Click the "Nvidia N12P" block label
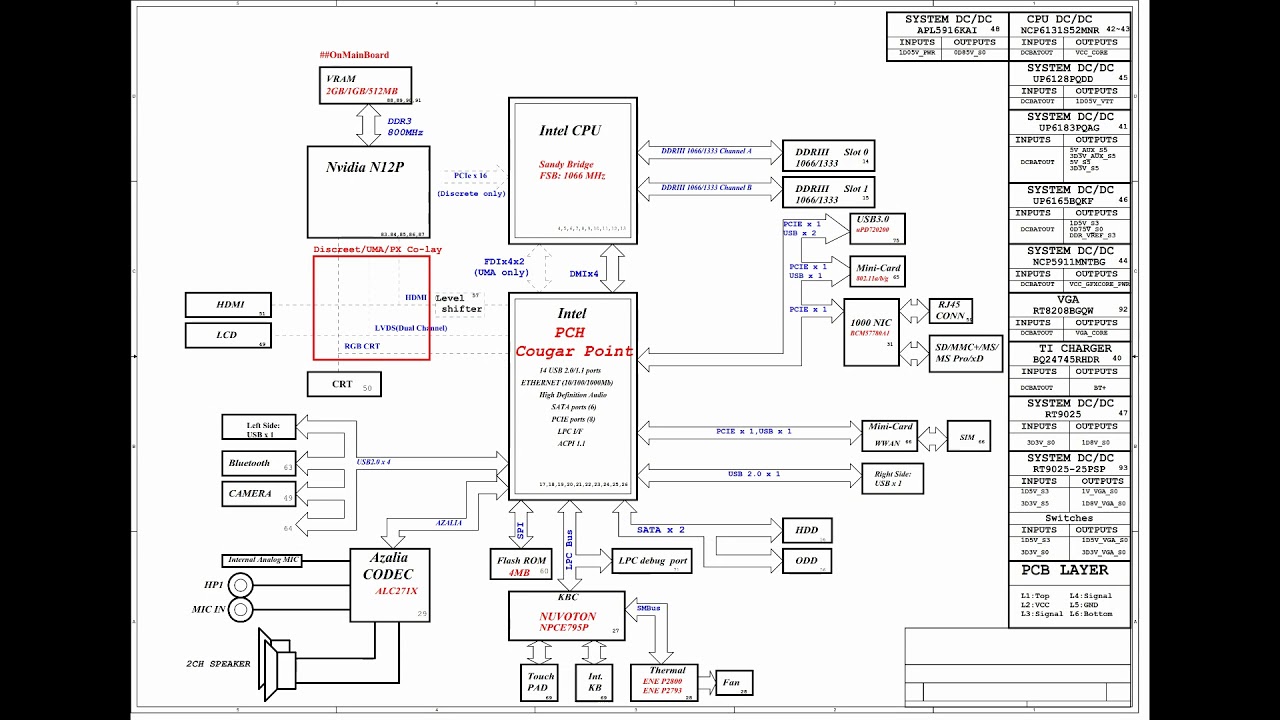The height and width of the screenshot is (720, 1280). click(365, 167)
